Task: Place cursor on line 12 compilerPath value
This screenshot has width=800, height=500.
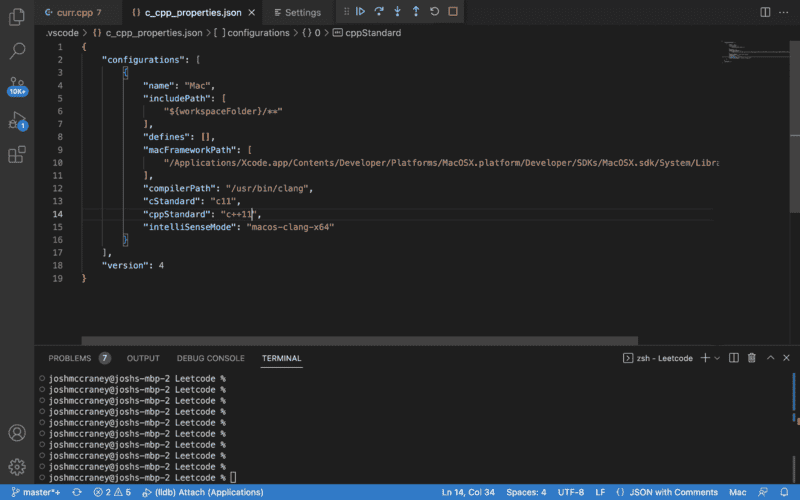Action: click(267, 189)
